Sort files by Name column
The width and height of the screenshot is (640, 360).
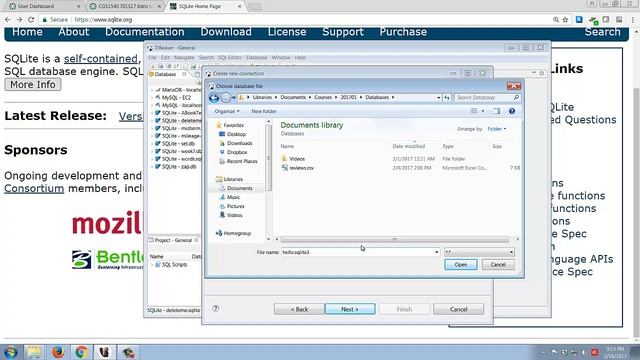287,146
